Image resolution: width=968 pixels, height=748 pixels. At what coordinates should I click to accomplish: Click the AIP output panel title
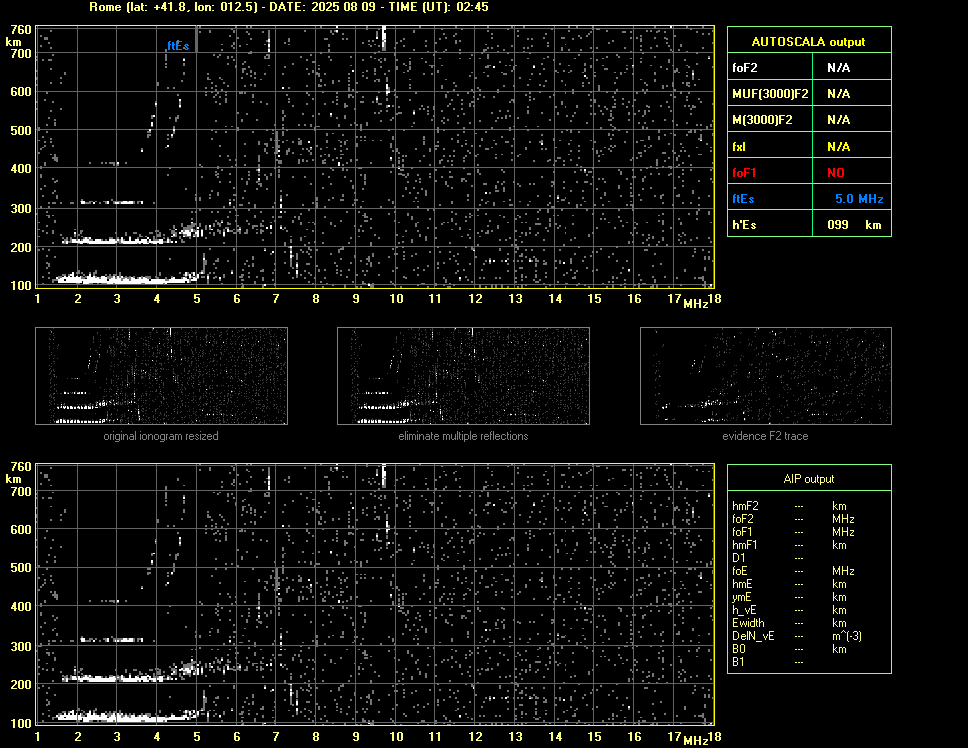click(809, 479)
